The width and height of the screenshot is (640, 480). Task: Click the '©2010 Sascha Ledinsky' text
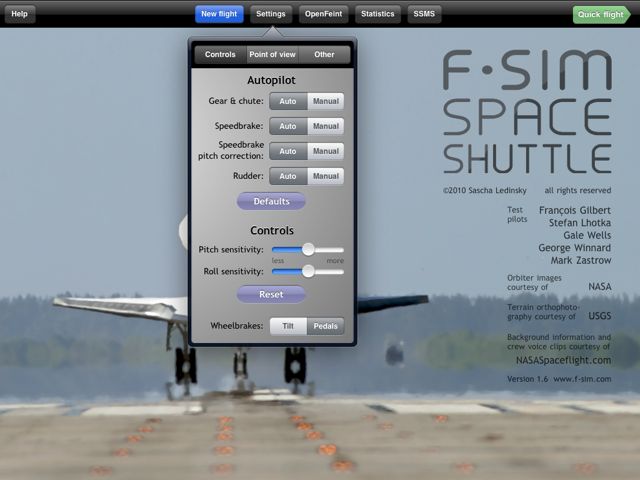485,191
